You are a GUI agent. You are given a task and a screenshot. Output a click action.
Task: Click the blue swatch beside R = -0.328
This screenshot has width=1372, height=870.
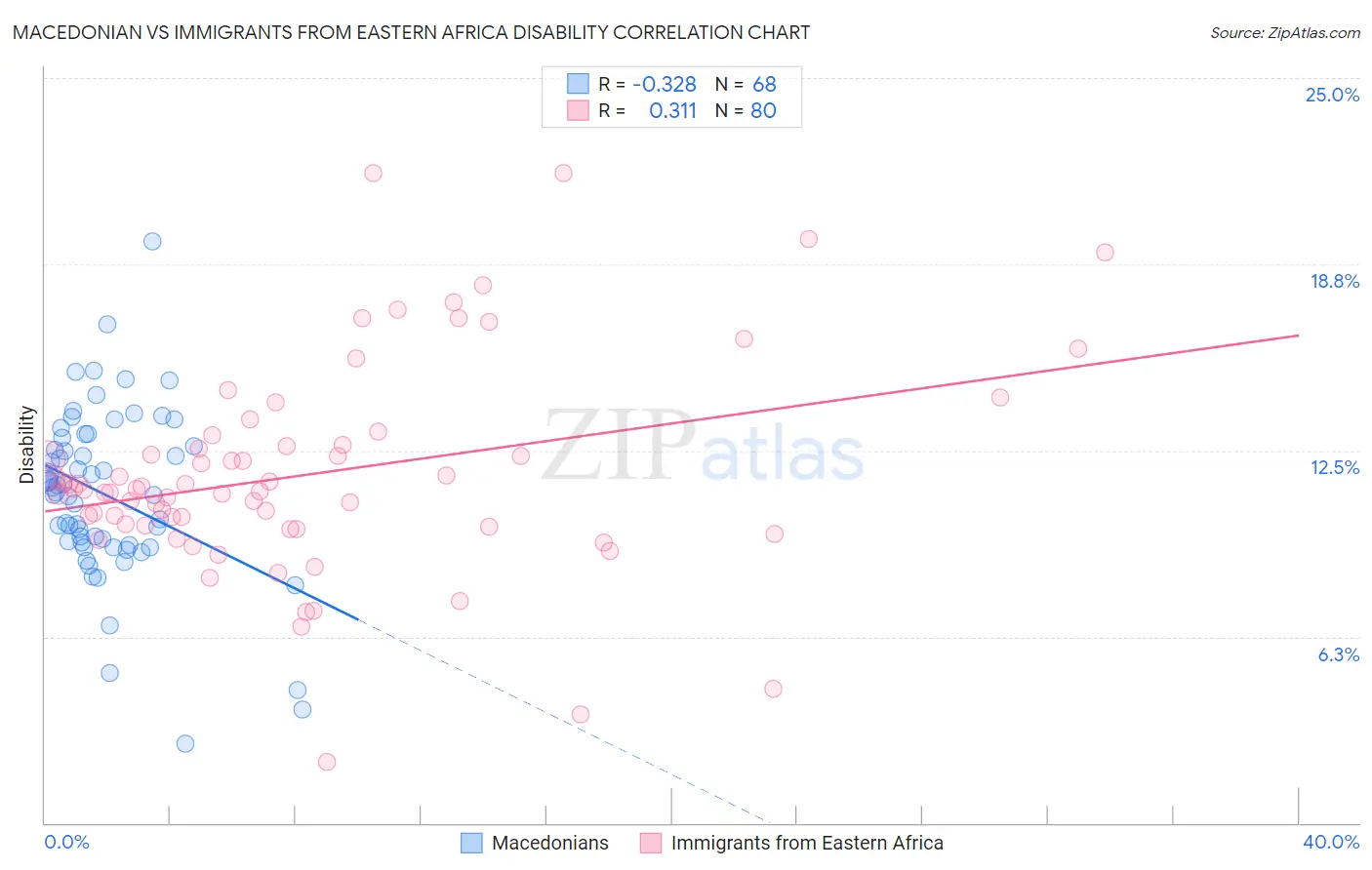click(x=578, y=84)
